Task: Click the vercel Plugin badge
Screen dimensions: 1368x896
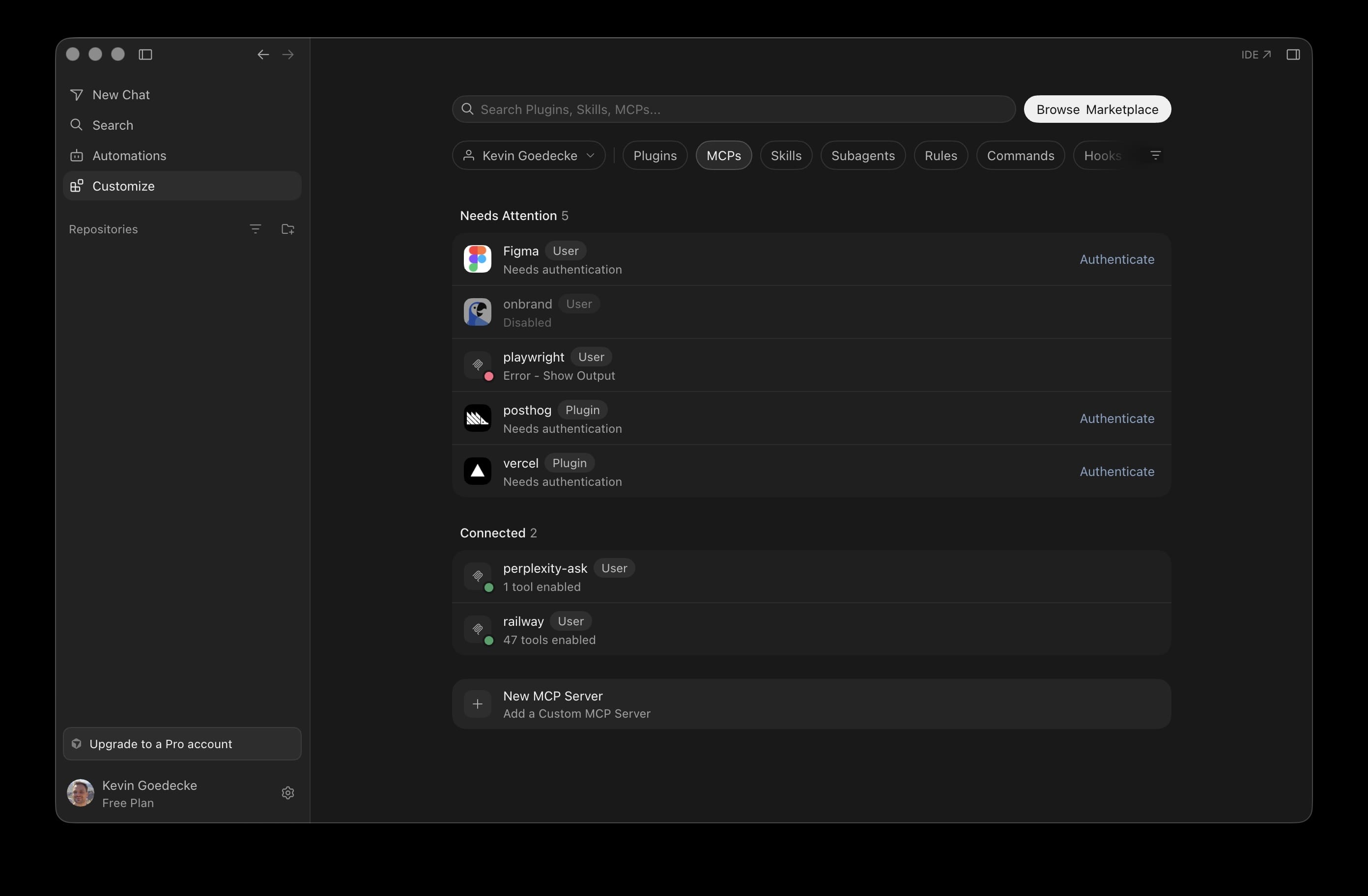Action: [569, 463]
